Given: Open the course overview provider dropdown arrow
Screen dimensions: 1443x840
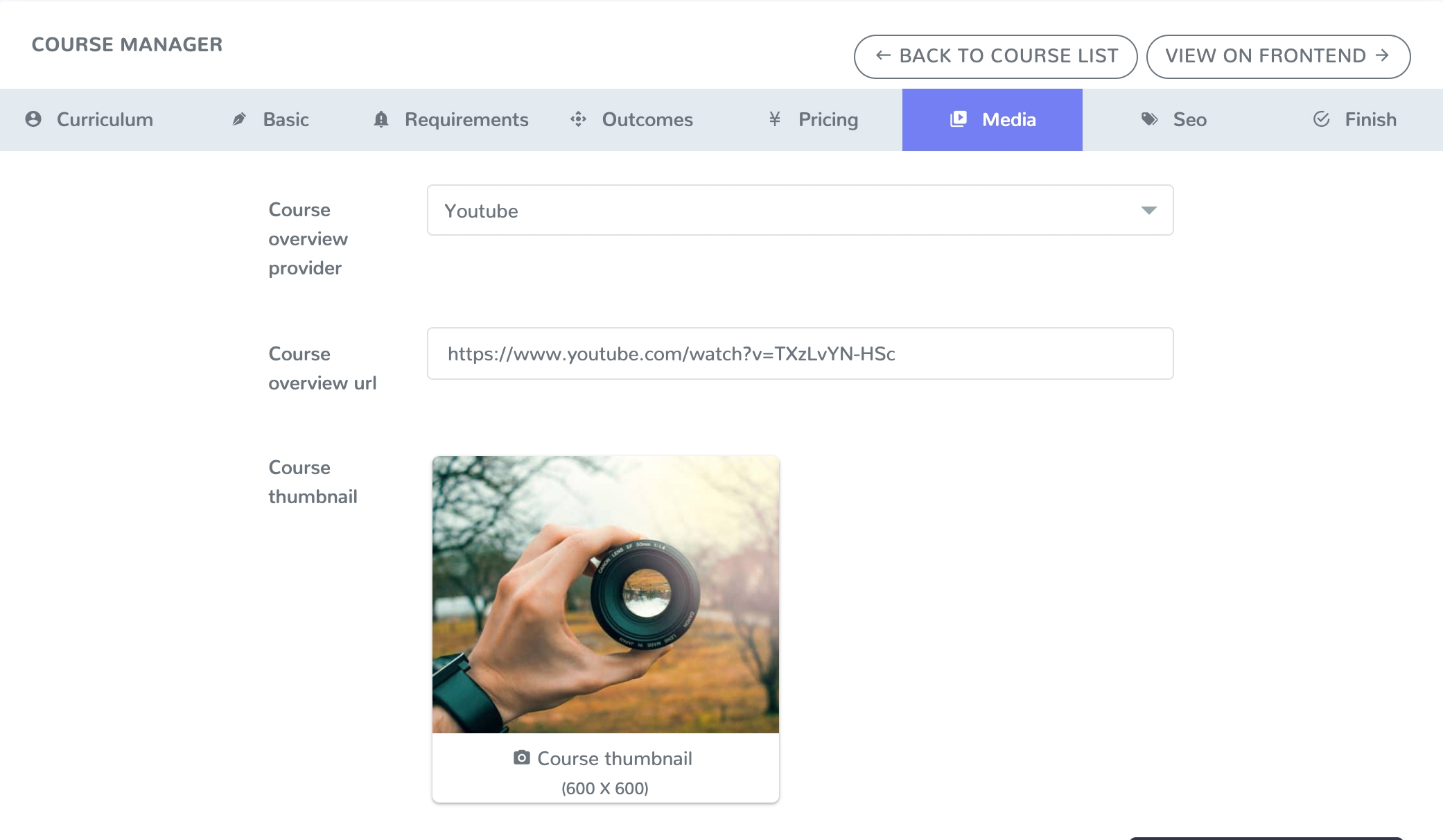Looking at the screenshot, I should (x=1148, y=210).
